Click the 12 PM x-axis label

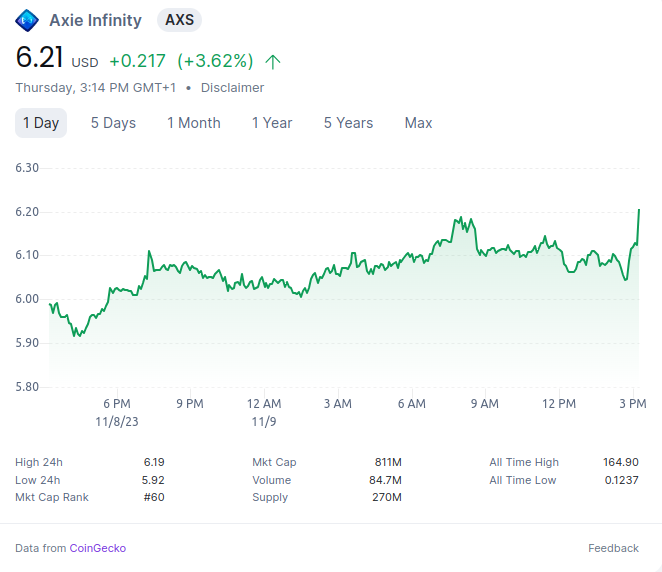(x=559, y=404)
